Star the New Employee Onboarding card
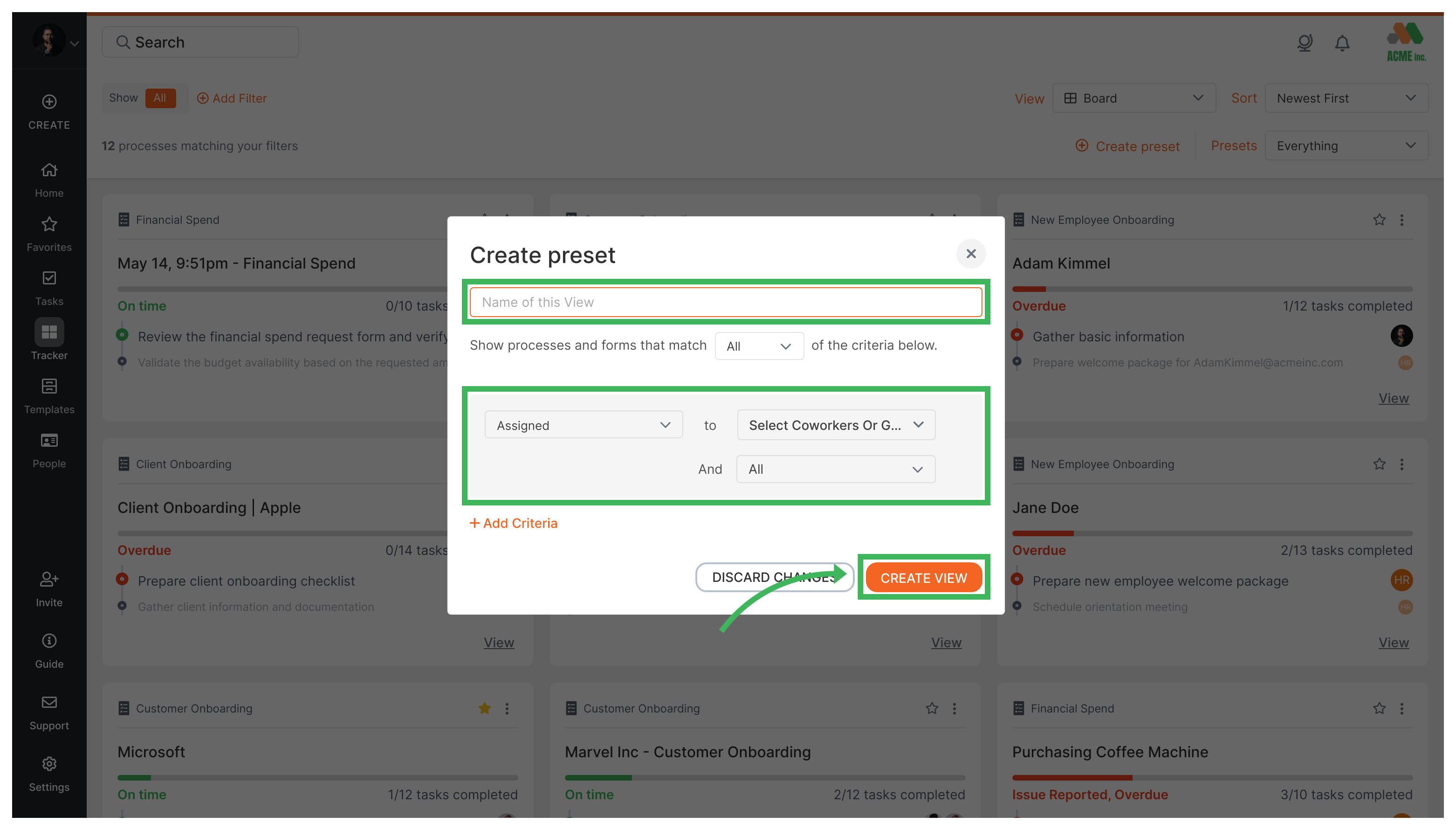The width and height of the screenshot is (1456, 830). tap(1379, 220)
